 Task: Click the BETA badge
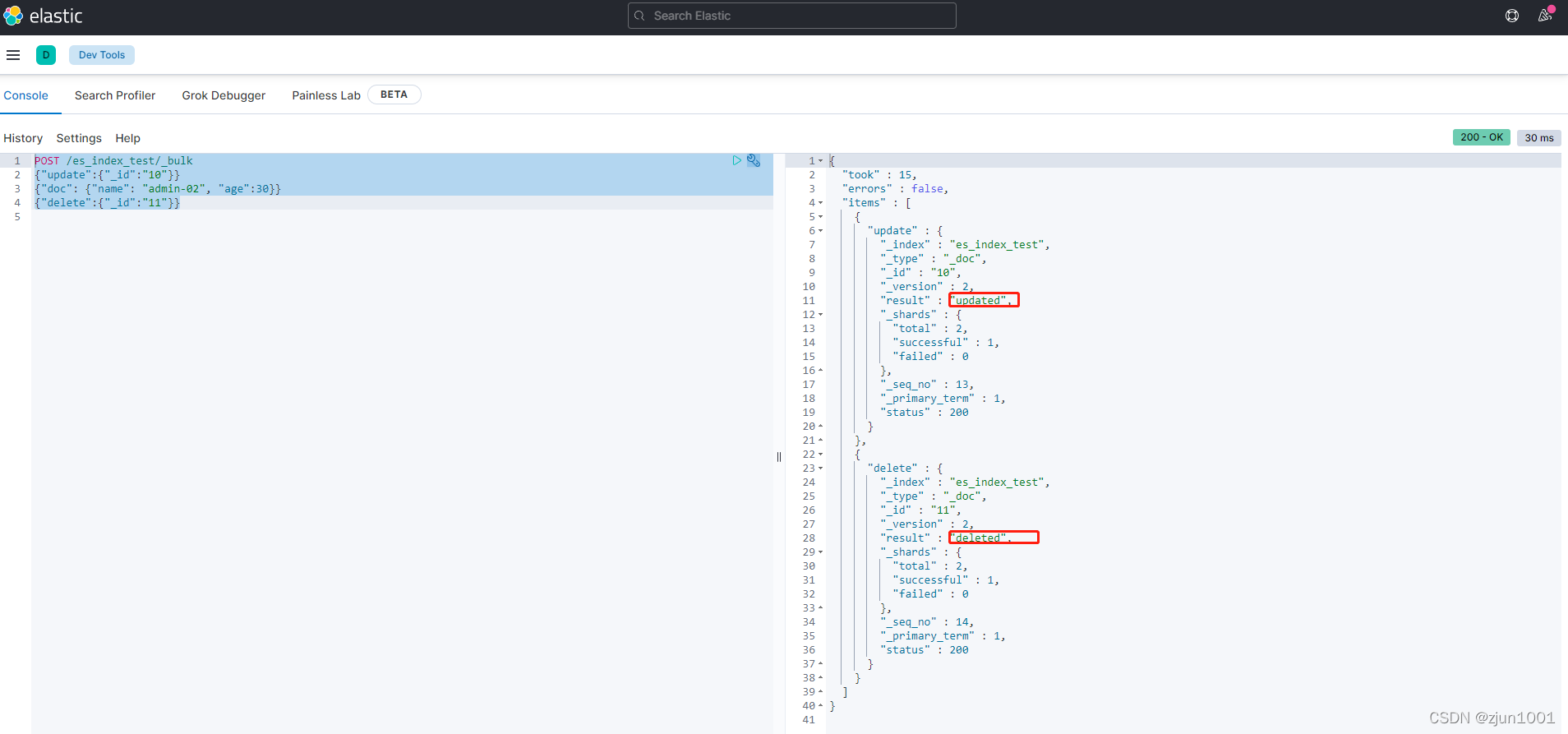click(x=394, y=95)
